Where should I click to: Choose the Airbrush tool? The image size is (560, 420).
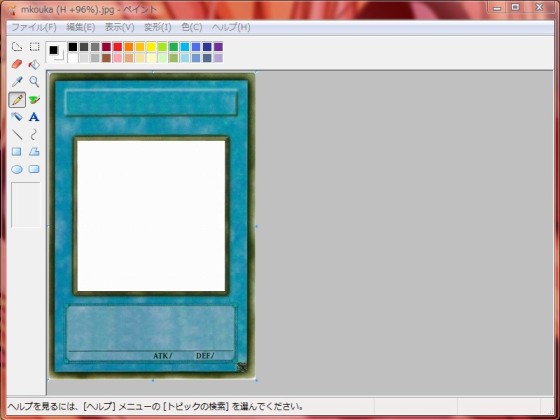[x=17, y=117]
